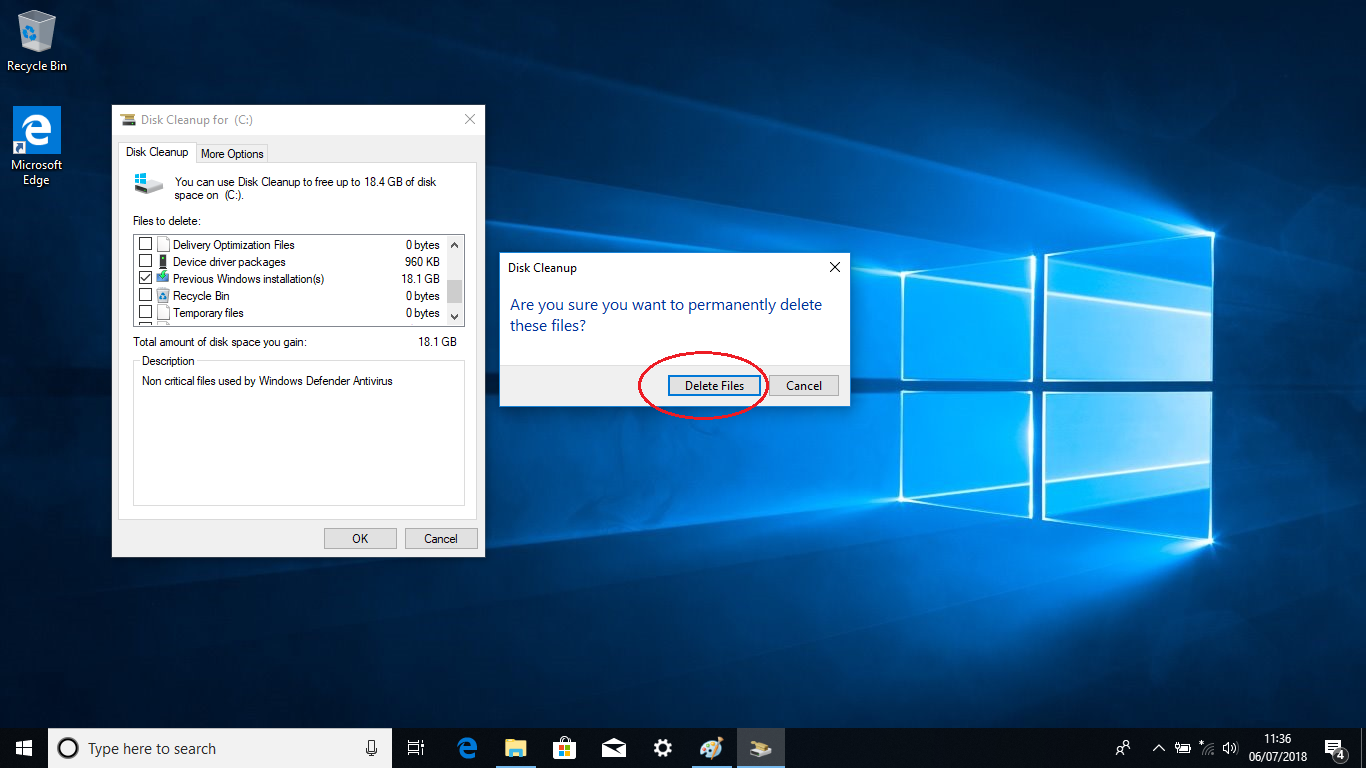Viewport: 1366px width, 768px height.
Task: Select the Disk Cleanup tab
Action: point(157,152)
